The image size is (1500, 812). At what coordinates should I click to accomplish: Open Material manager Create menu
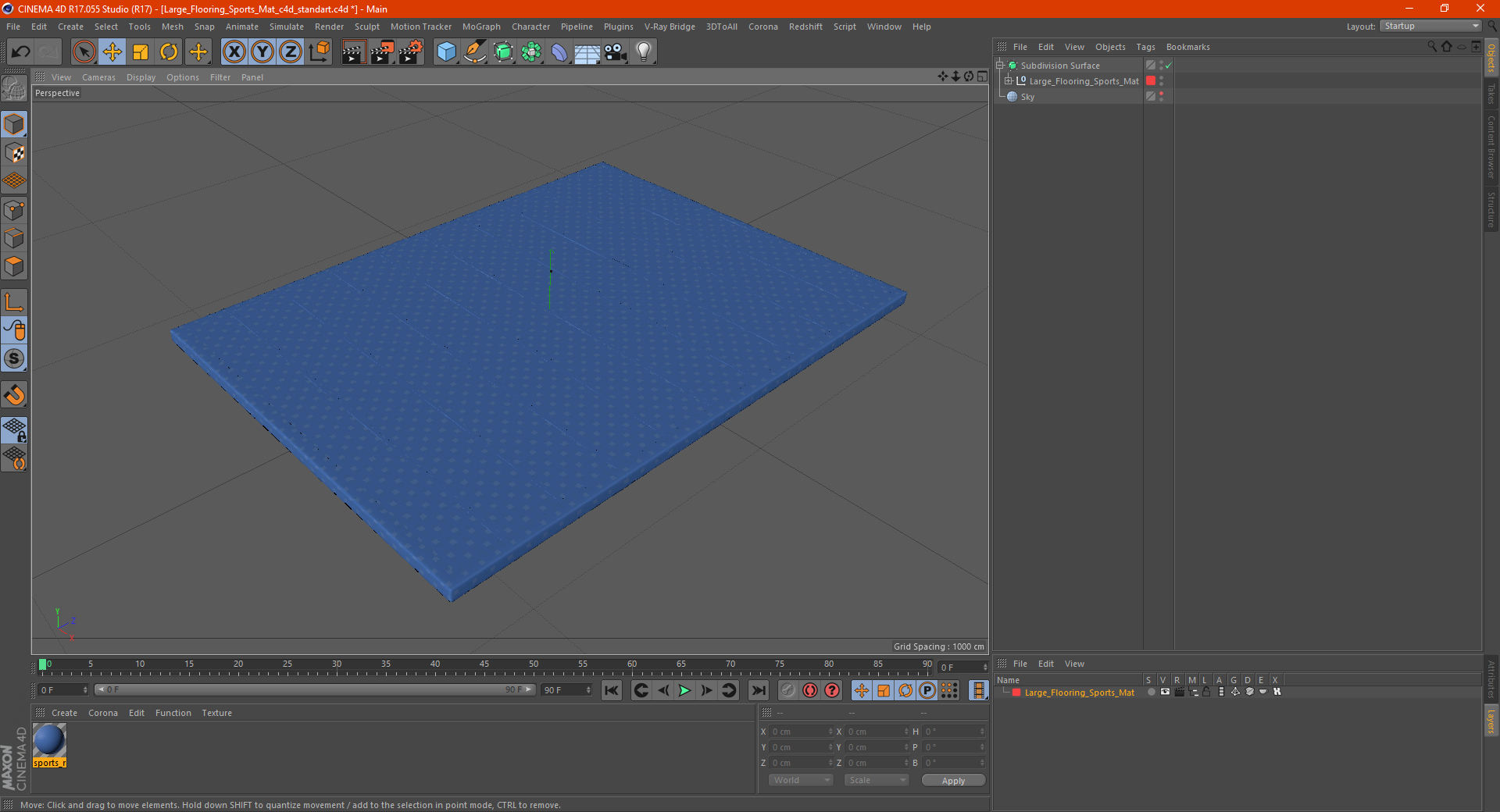click(64, 713)
